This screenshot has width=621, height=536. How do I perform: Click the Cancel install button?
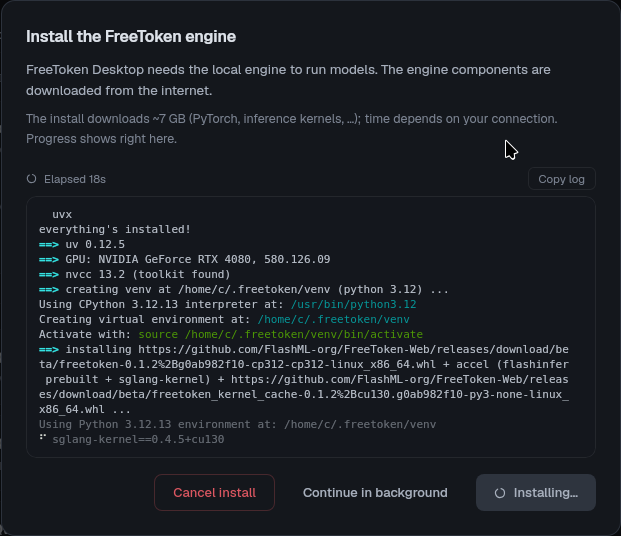[x=214, y=492]
